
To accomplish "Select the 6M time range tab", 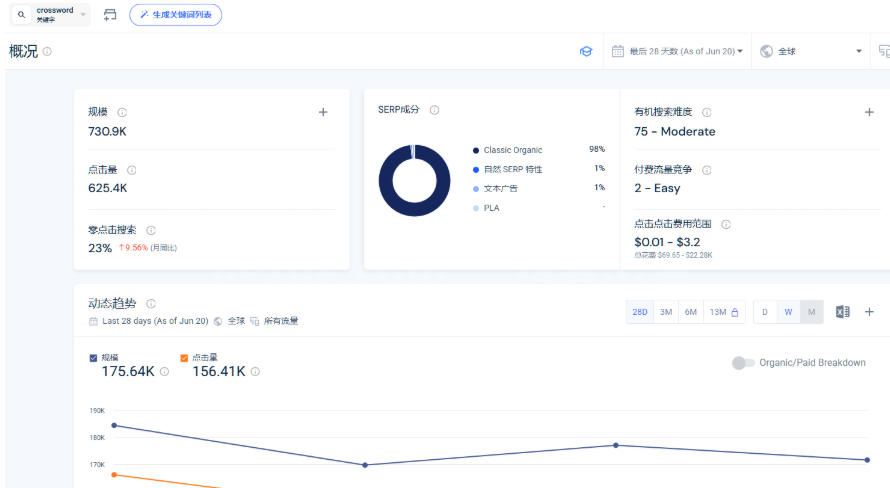I will [x=690, y=312].
